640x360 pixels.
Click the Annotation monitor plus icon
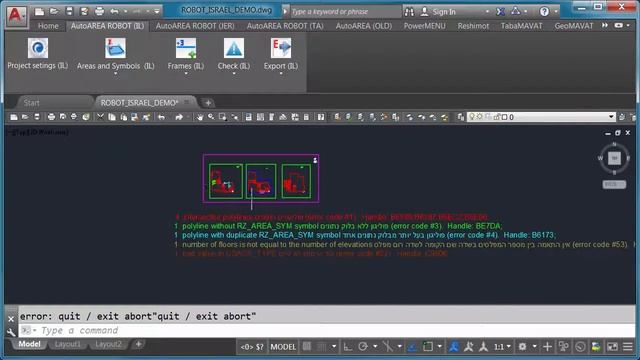547,347
